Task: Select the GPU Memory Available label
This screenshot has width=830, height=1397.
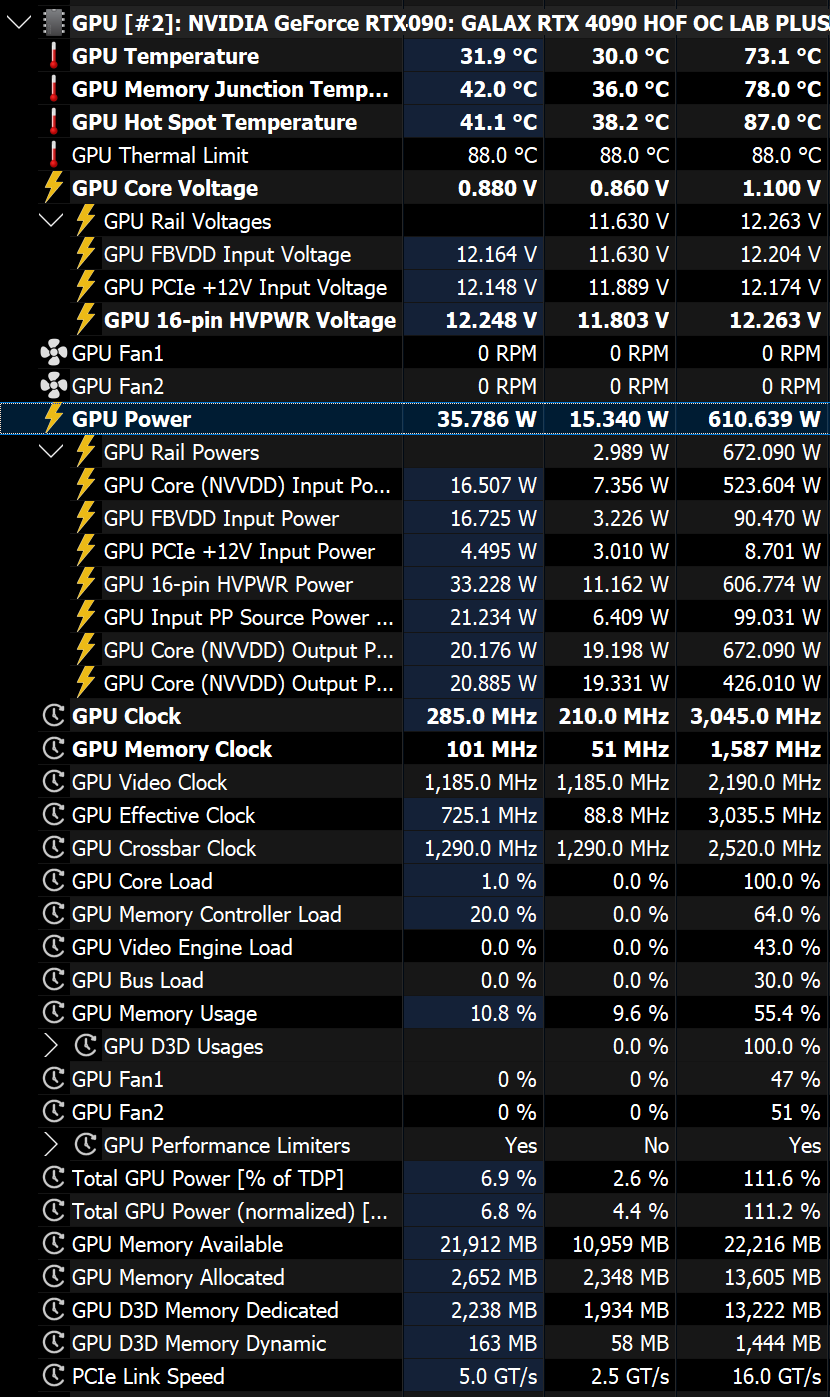Action: point(177,1244)
